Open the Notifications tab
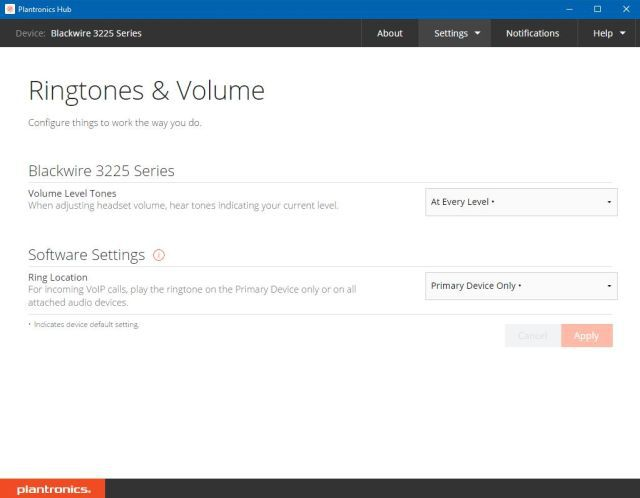Image resolution: width=640 pixels, height=498 pixels. pyautogui.click(x=533, y=33)
